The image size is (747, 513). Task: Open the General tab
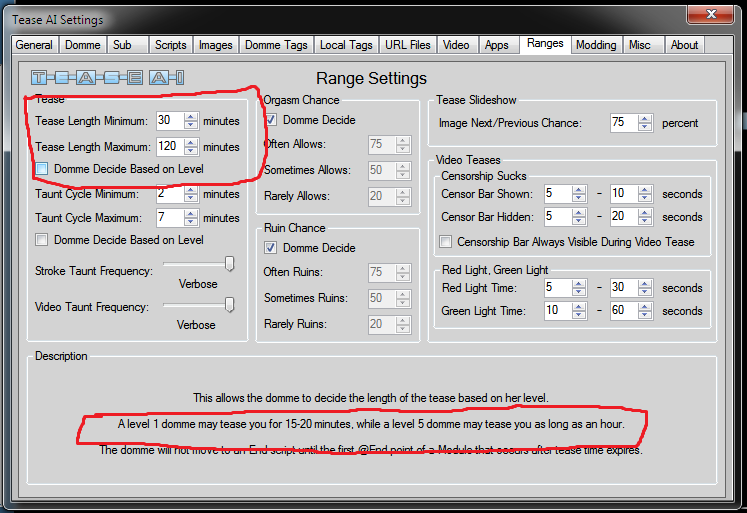[34, 45]
